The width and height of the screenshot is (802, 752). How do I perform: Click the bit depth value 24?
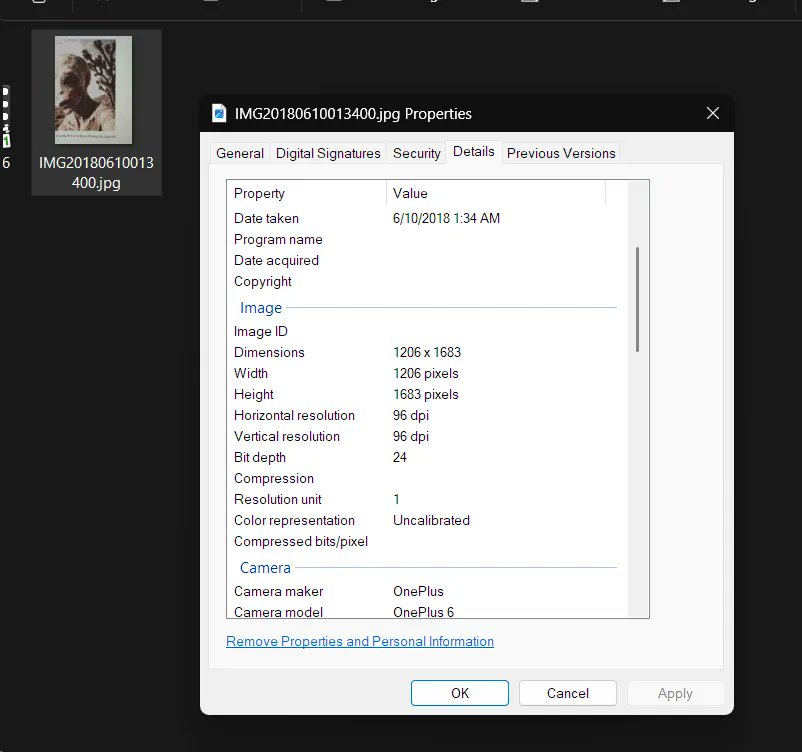(399, 457)
